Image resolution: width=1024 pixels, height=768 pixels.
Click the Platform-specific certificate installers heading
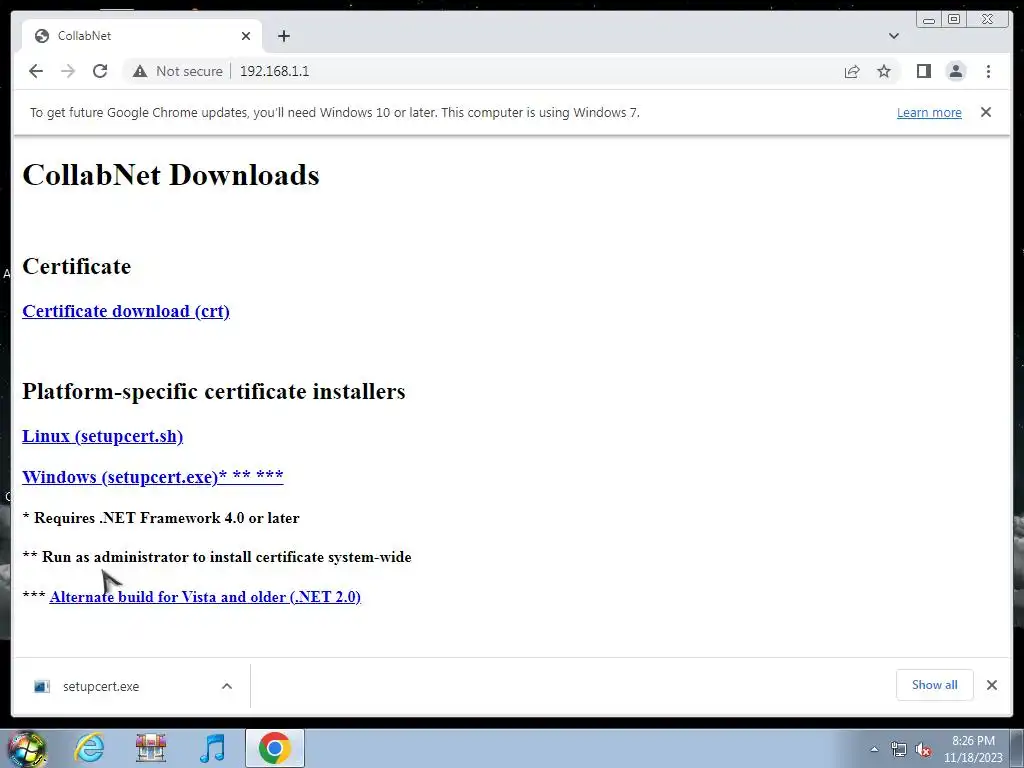214,391
